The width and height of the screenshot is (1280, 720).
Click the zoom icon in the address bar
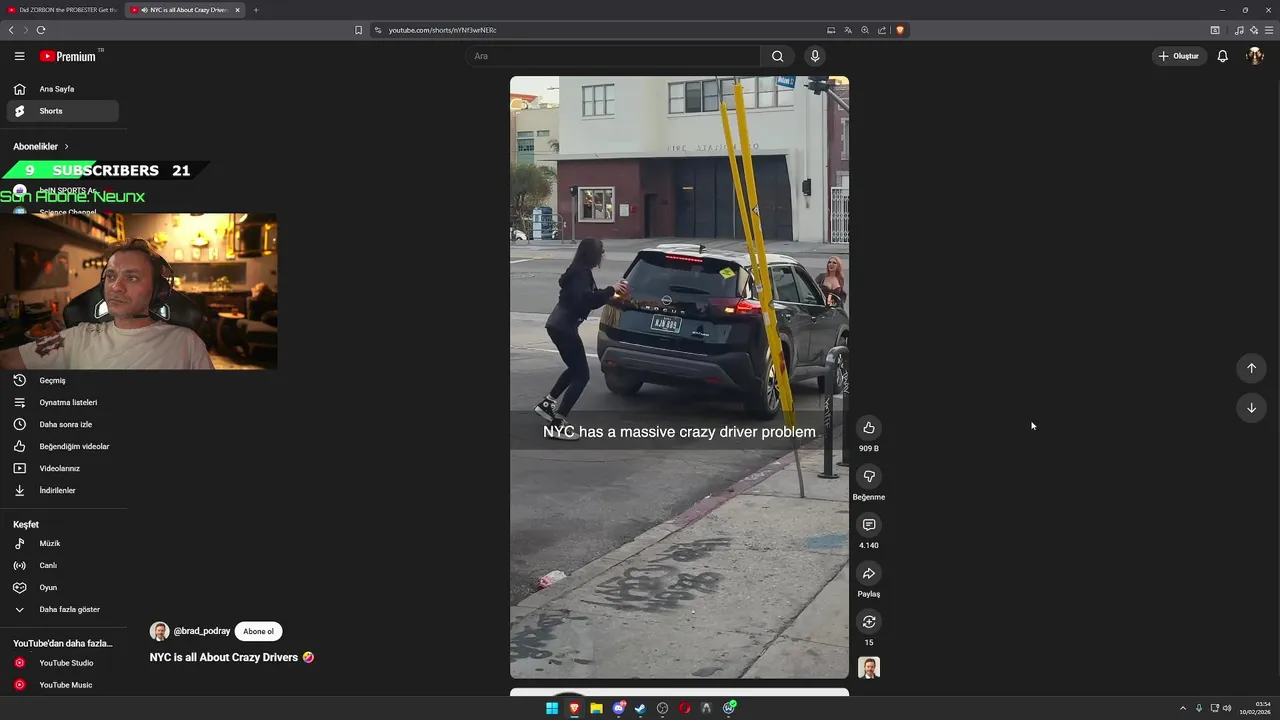click(x=865, y=30)
